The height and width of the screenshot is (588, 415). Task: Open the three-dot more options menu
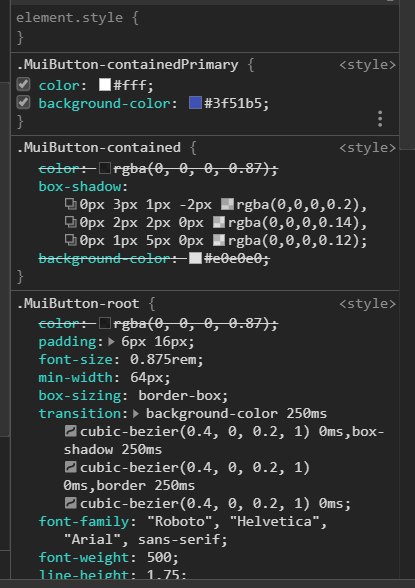click(380, 118)
